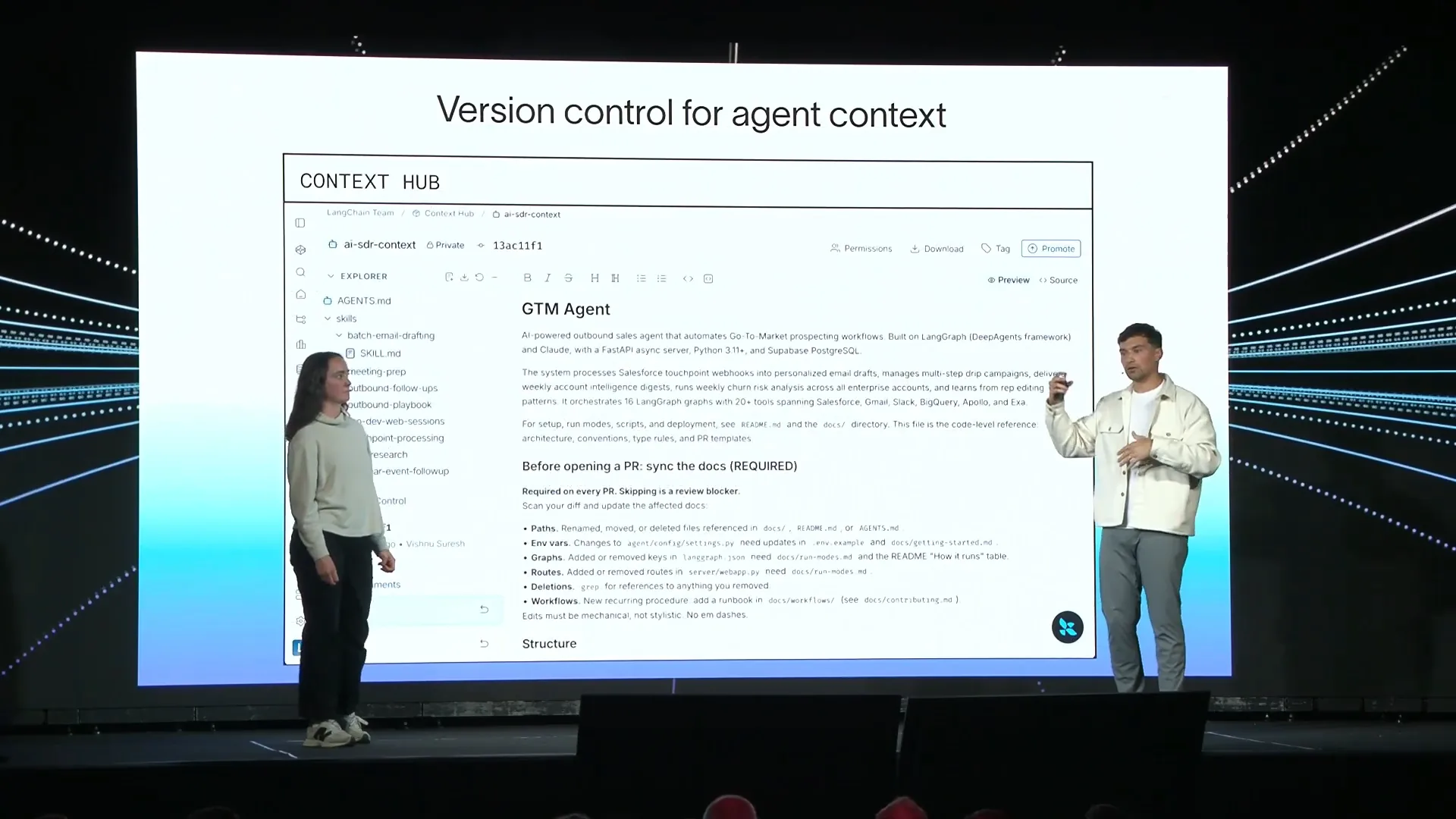The image size is (1456, 819).
Task: Insert inline code formatting
Action: coord(688,278)
